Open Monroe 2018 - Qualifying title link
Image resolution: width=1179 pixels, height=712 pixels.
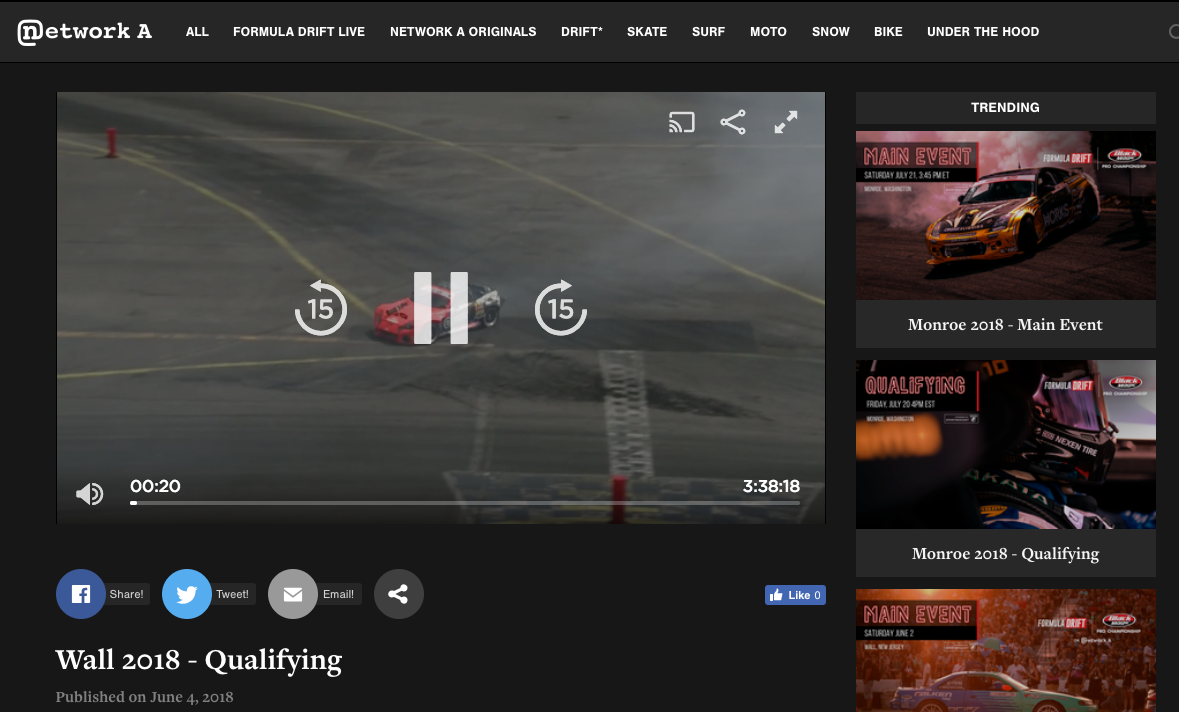[x=1005, y=554]
